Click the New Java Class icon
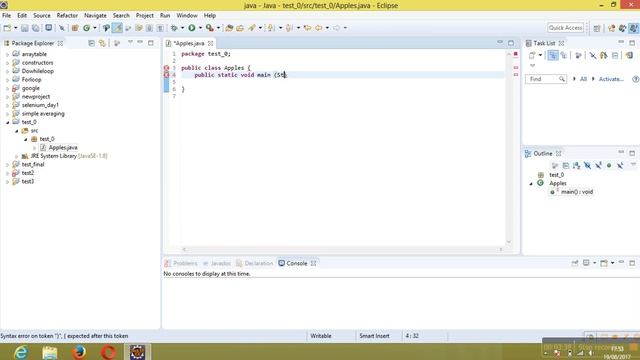This screenshot has height=360, width=640. (87, 28)
